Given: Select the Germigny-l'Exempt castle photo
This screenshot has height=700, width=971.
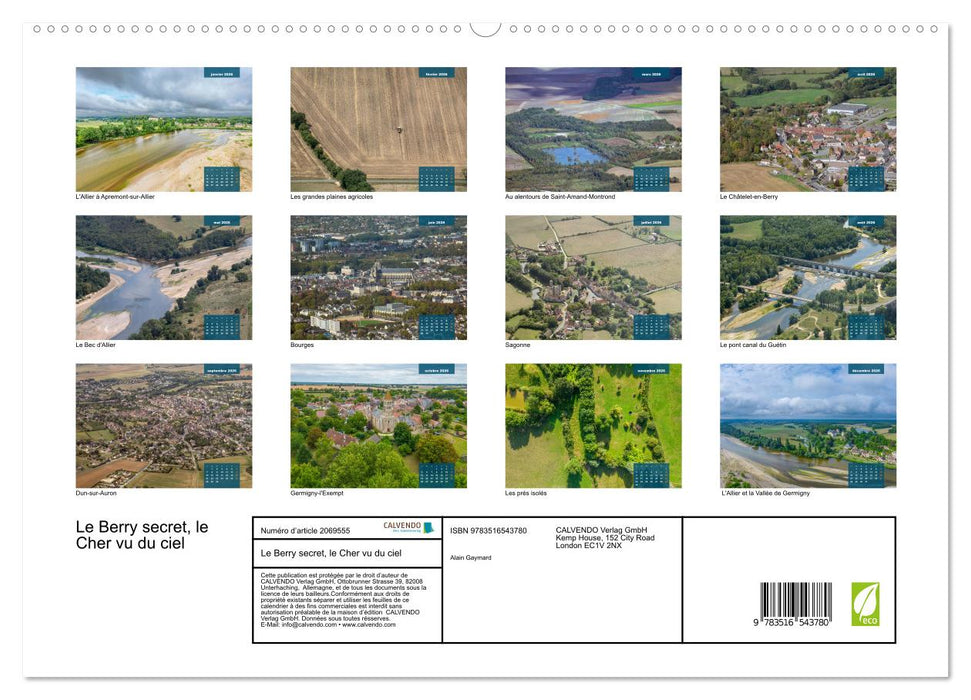Looking at the screenshot, I should [378, 425].
